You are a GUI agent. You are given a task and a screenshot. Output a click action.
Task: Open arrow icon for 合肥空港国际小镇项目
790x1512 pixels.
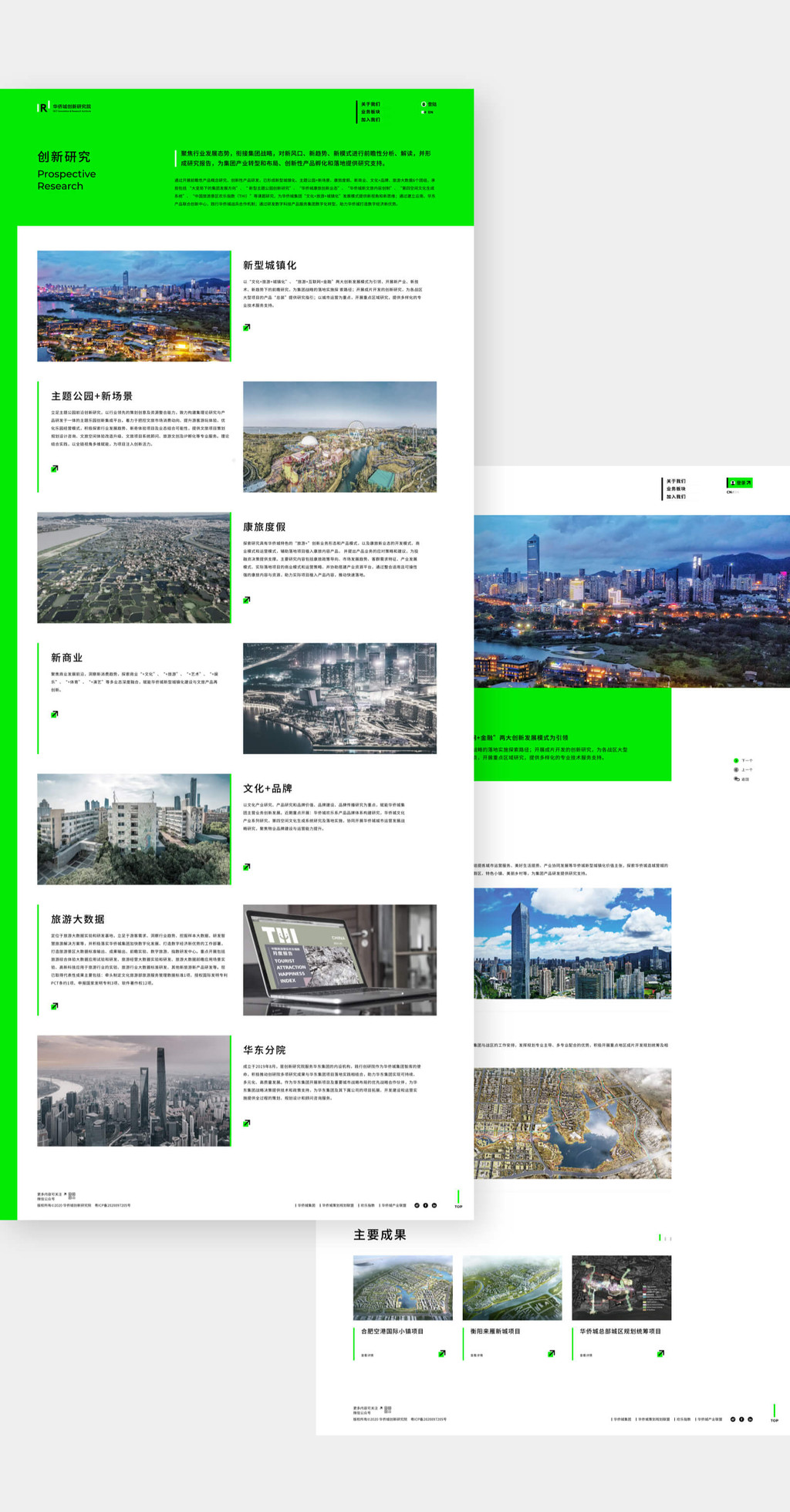442,1353
